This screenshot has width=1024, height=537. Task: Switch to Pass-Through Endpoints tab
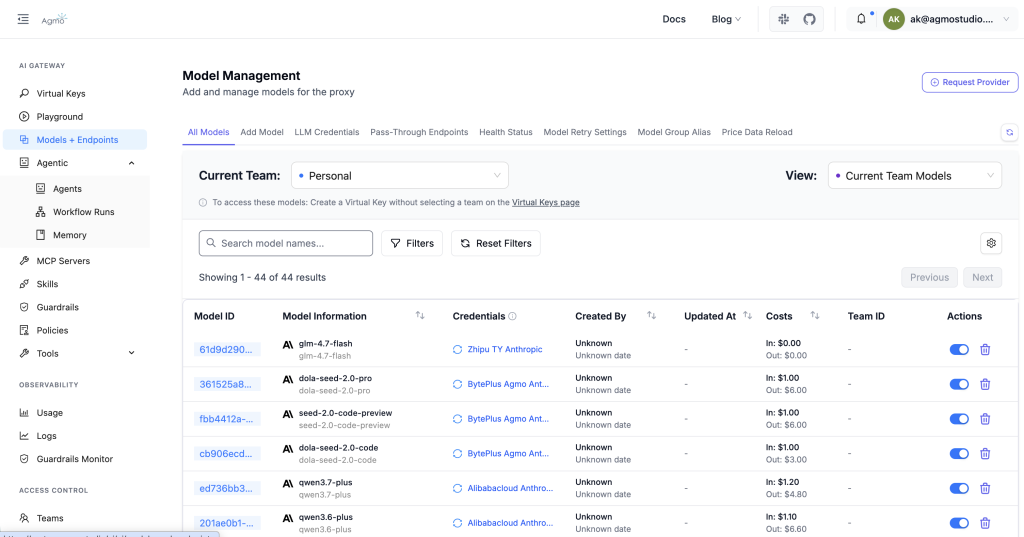pyautogui.click(x=419, y=132)
